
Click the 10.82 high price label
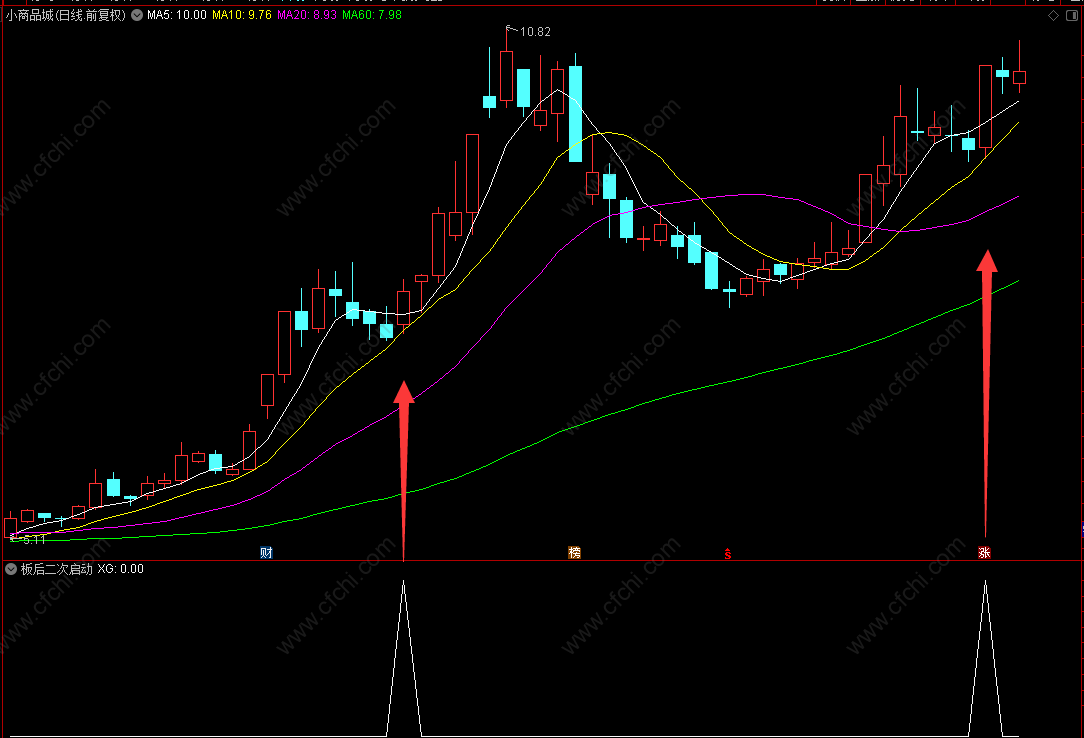(535, 32)
